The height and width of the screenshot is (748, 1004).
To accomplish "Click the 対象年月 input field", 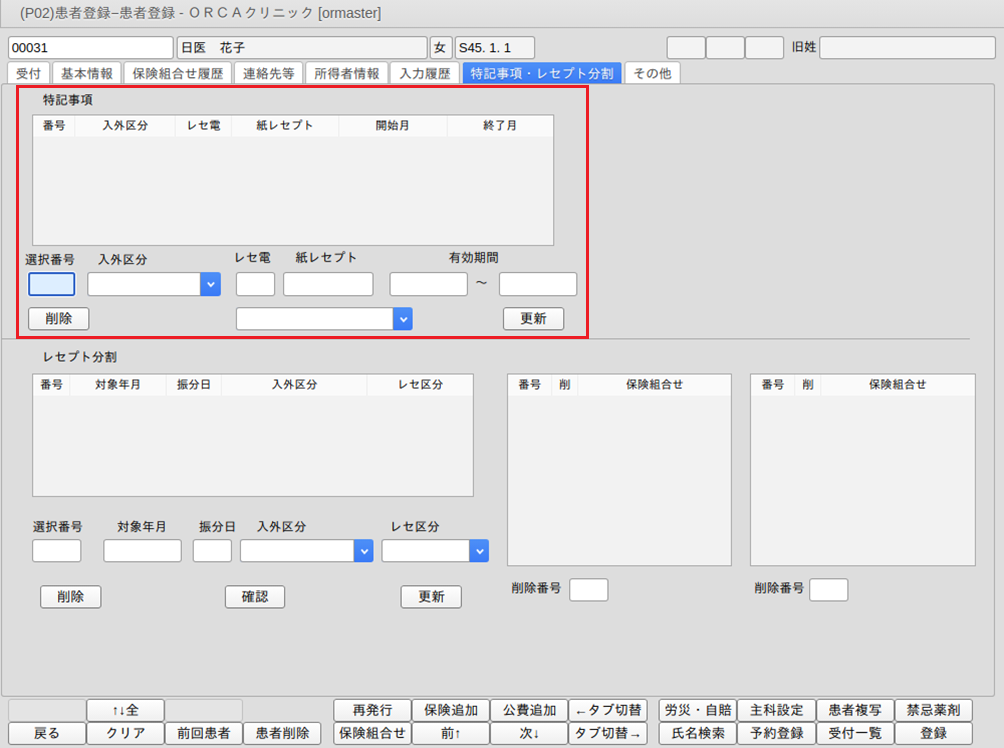I will coord(142,551).
